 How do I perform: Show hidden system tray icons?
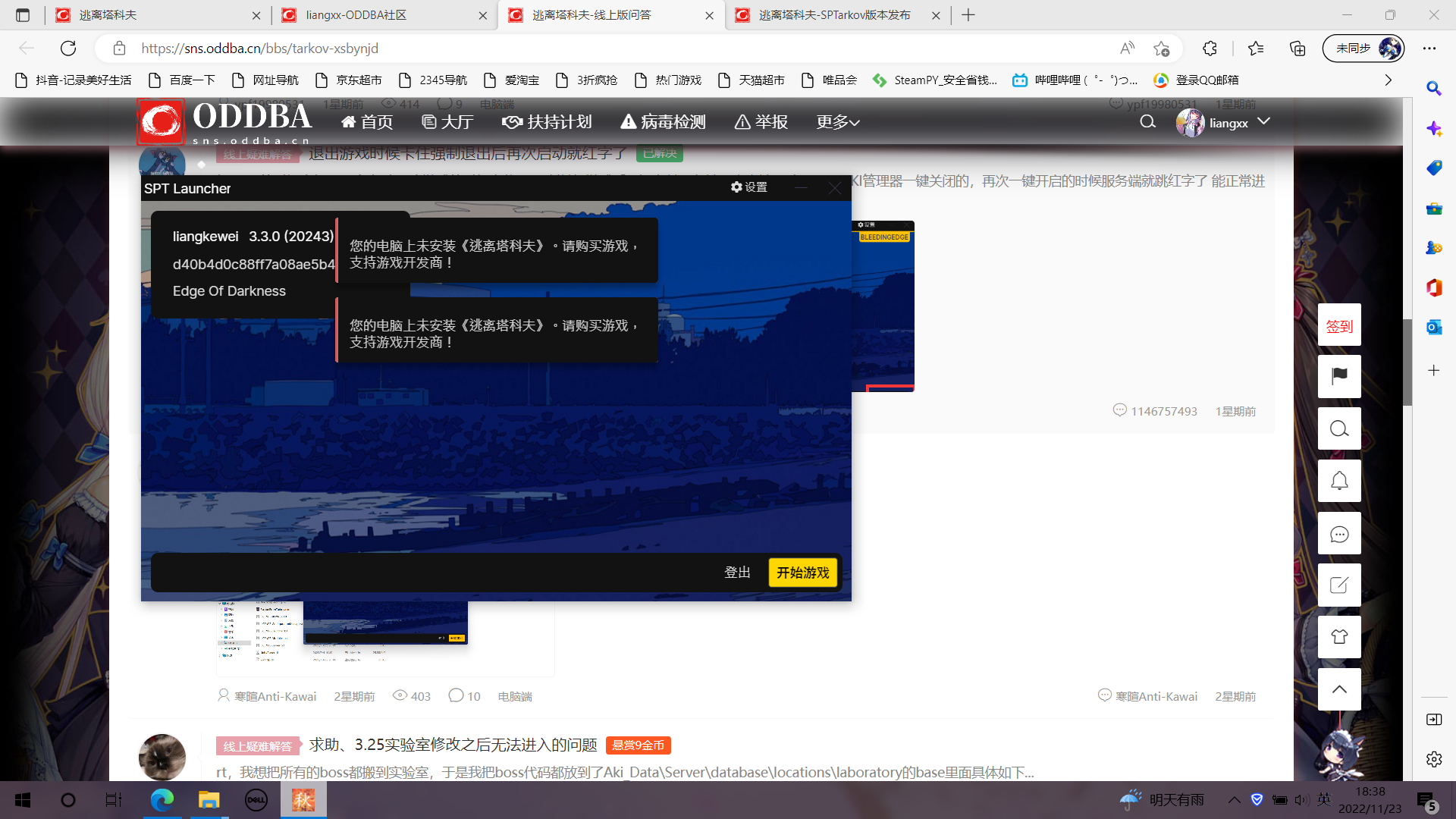coord(1234,800)
